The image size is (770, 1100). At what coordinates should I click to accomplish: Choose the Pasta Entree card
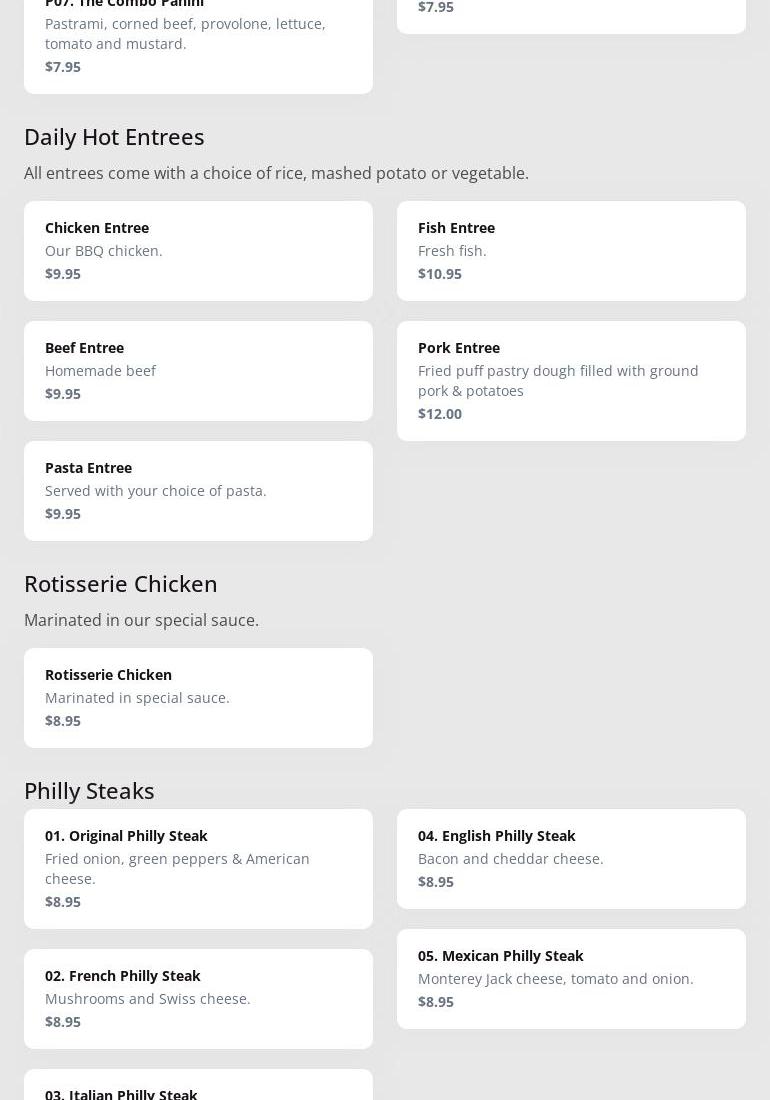[198, 491]
